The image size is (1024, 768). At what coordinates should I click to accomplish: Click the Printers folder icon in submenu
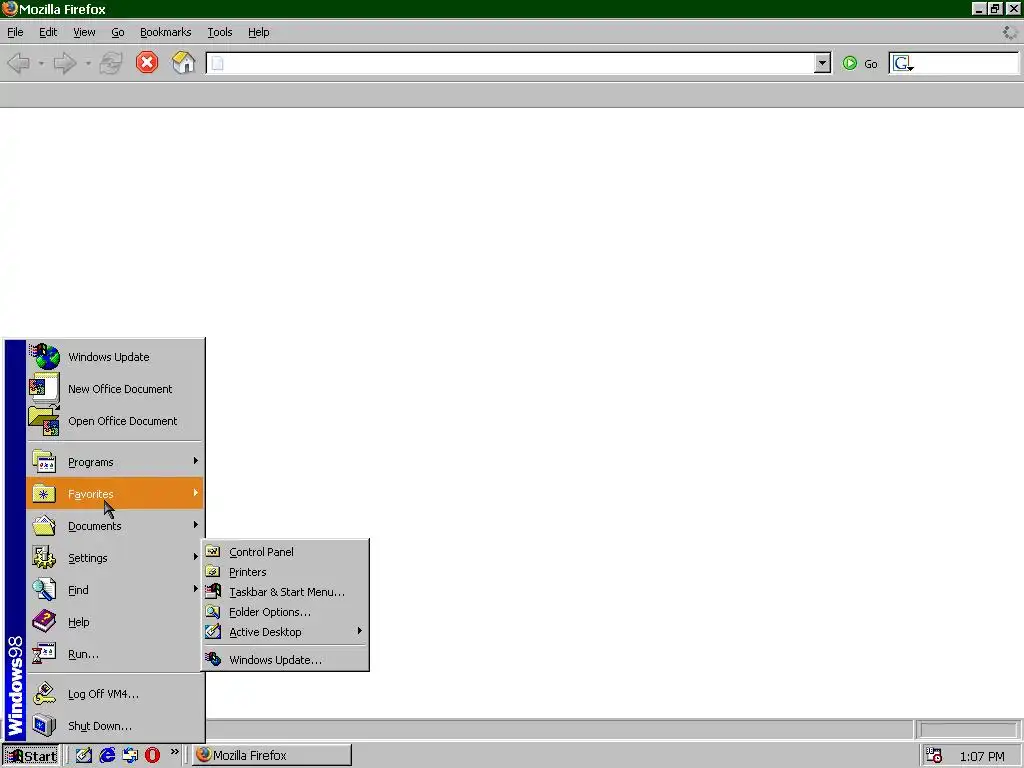(x=213, y=571)
